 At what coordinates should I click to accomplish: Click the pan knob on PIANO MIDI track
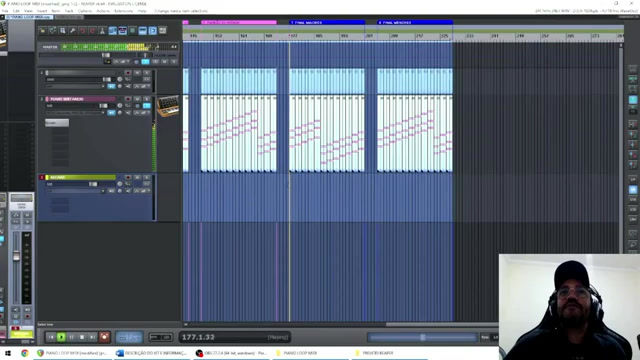click(120, 105)
